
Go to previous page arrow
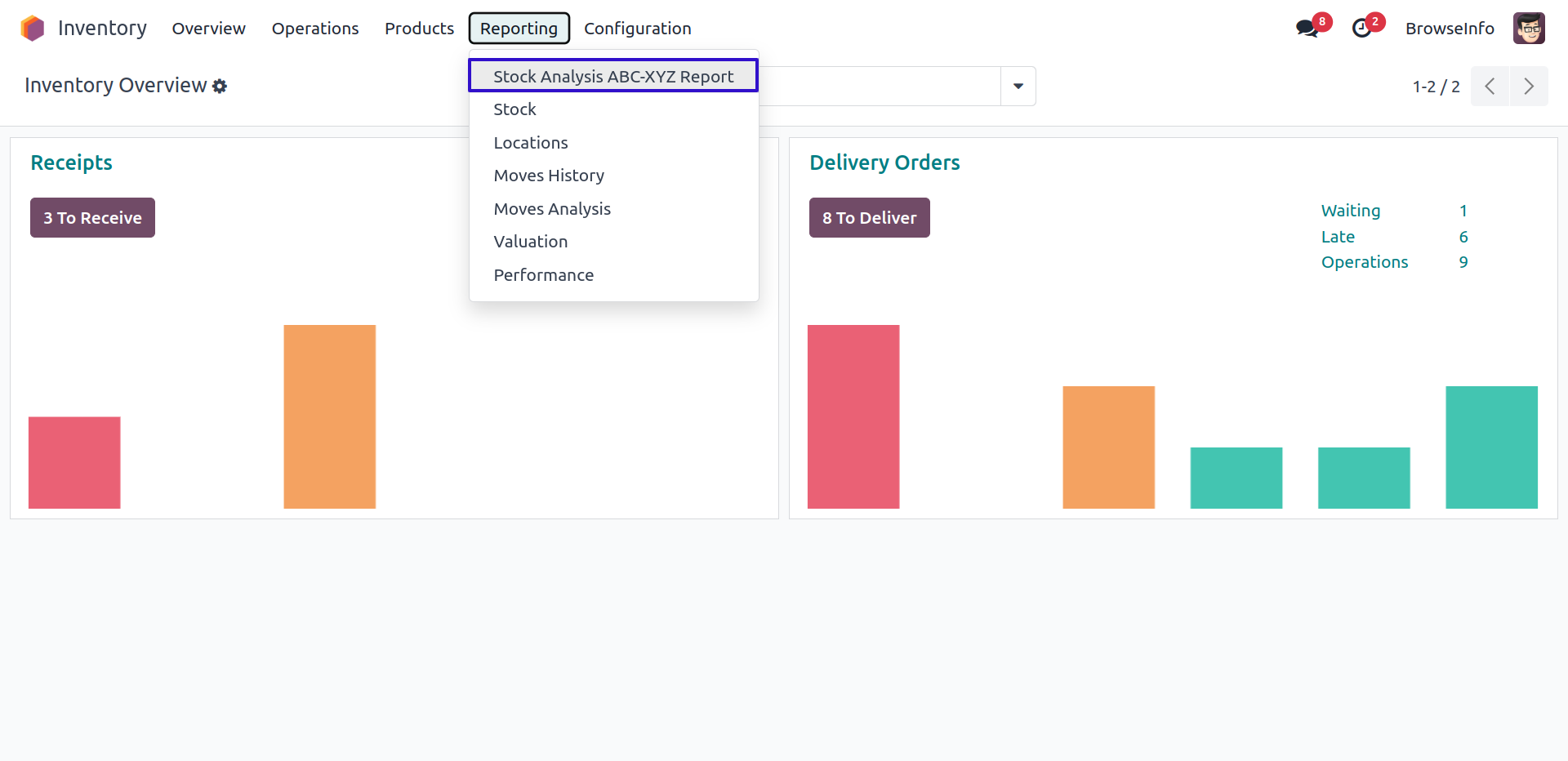tap(1490, 87)
